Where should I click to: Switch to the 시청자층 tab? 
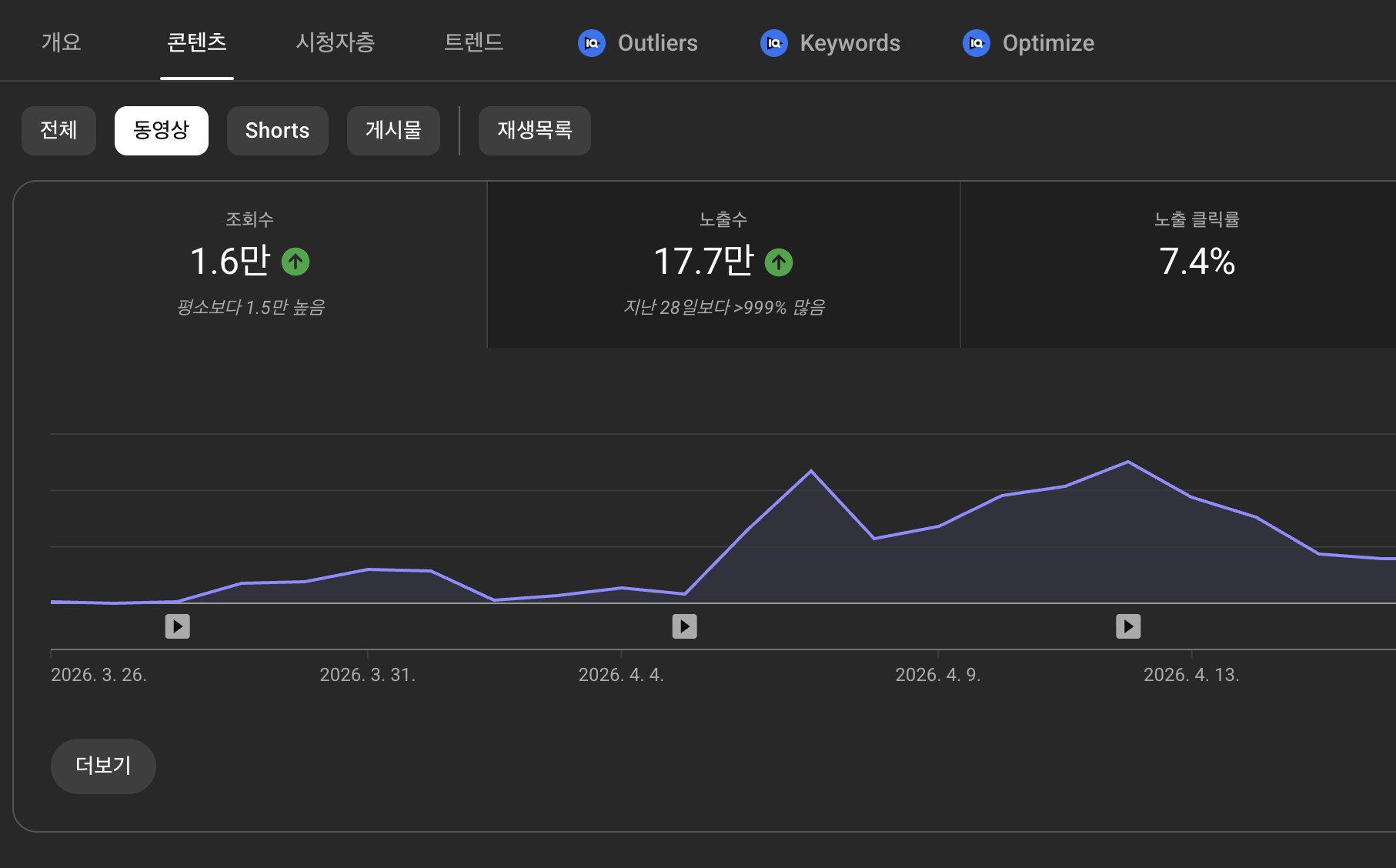pyautogui.click(x=336, y=42)
